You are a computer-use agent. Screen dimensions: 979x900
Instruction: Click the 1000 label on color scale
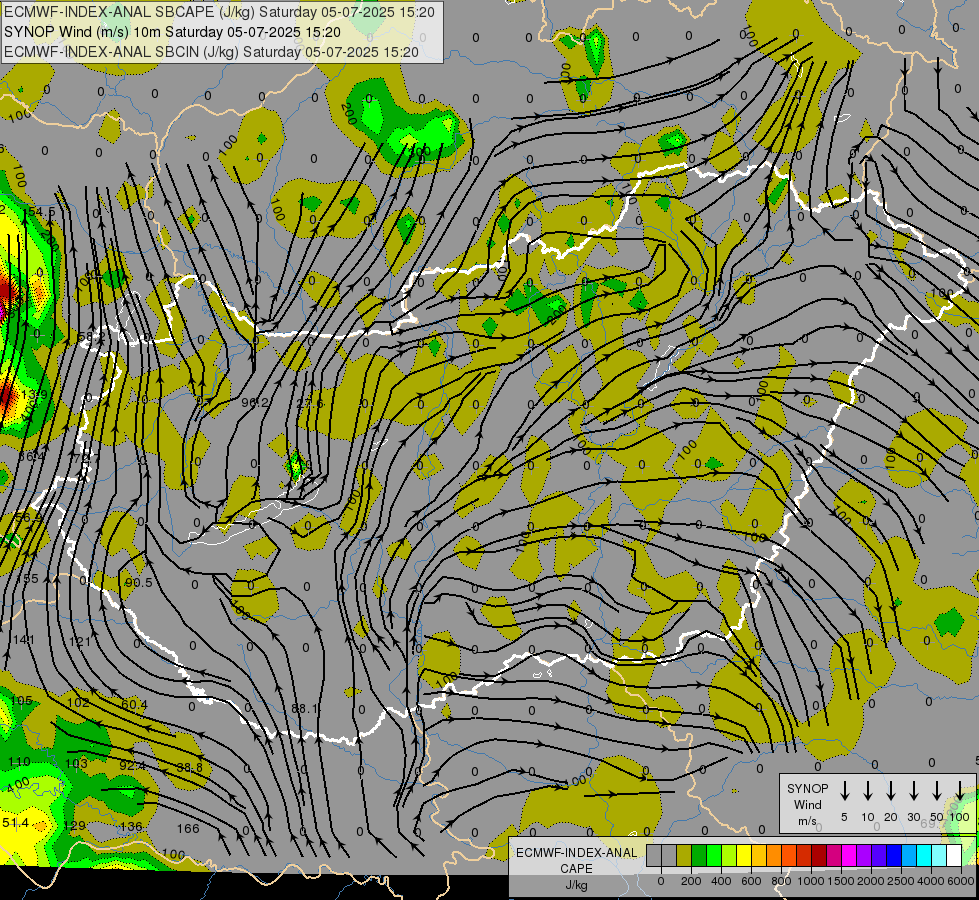click(x=811, y=881)
